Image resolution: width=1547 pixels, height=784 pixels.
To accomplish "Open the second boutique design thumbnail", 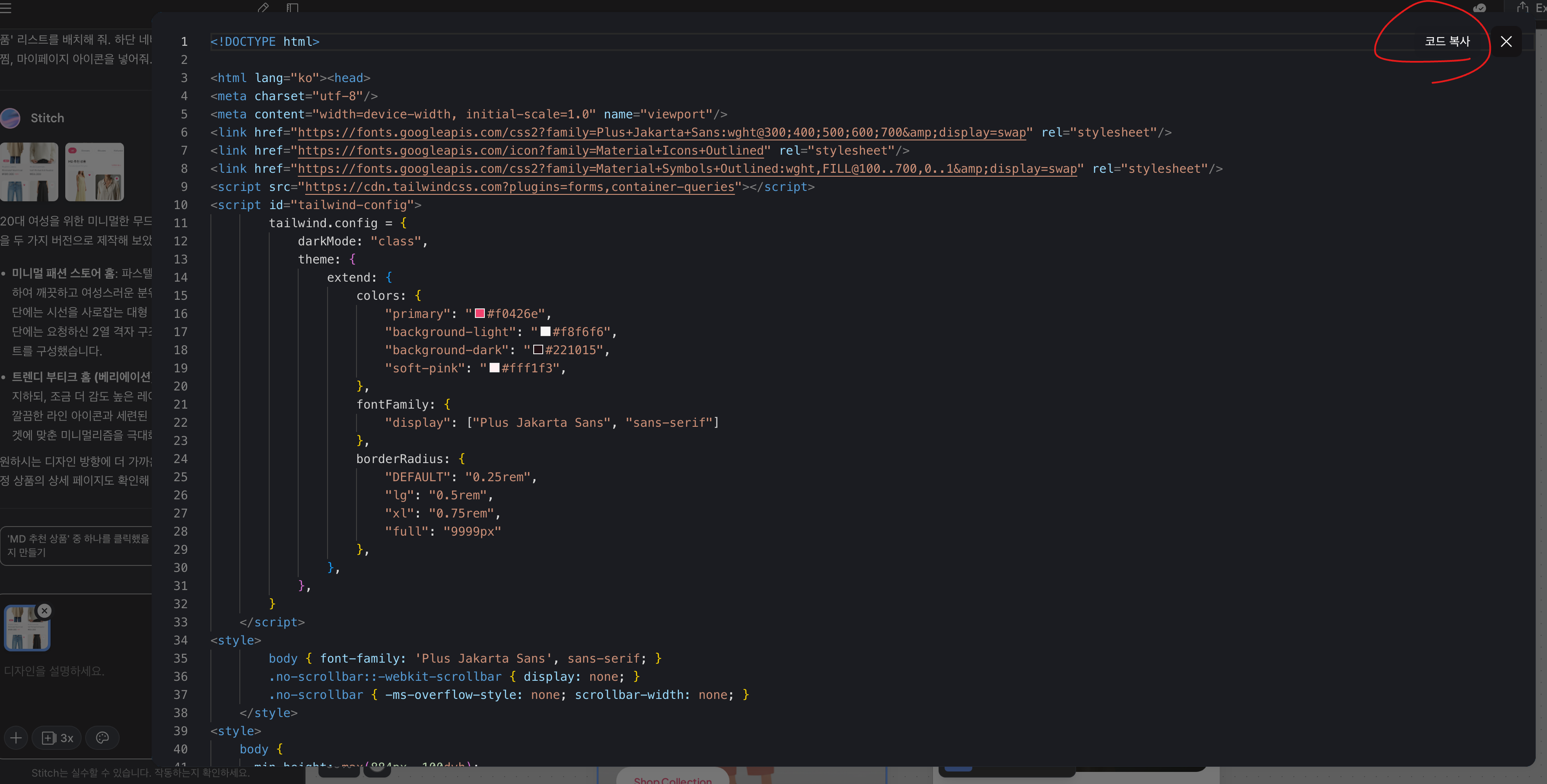I will tap(94, 171).
